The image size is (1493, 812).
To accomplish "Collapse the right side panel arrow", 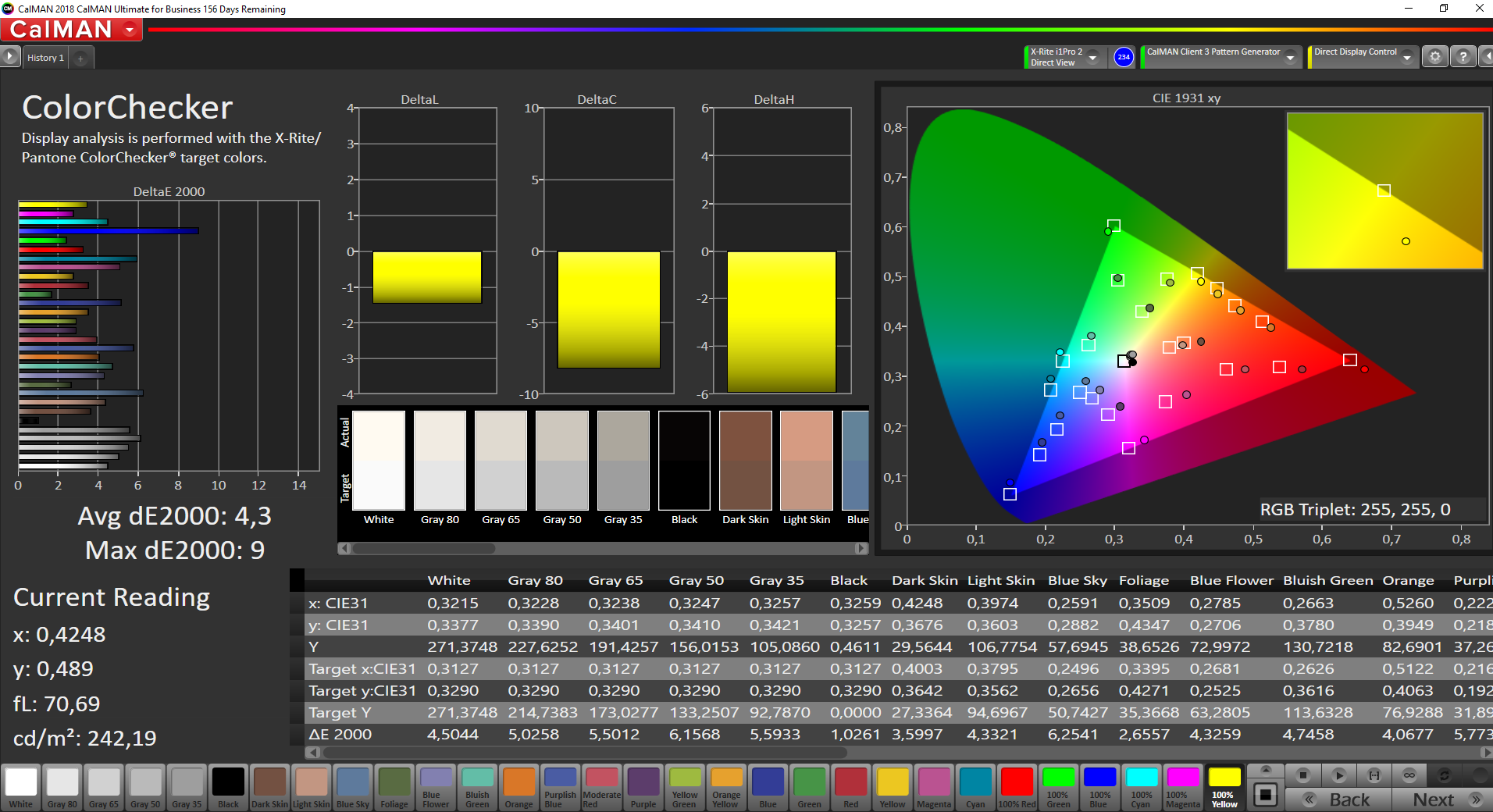I will click(x=1487, y=57).
